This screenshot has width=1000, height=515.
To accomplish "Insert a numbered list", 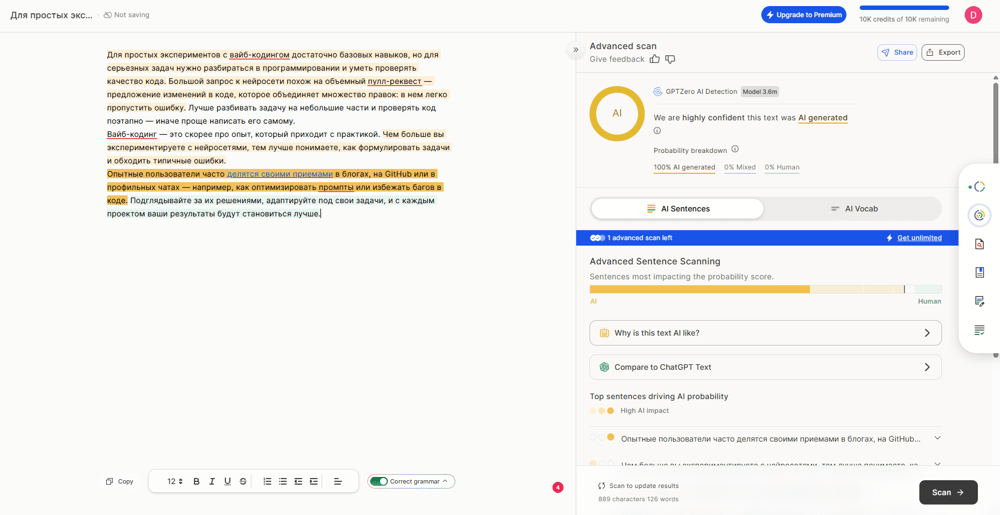I will tap(267, 481).
